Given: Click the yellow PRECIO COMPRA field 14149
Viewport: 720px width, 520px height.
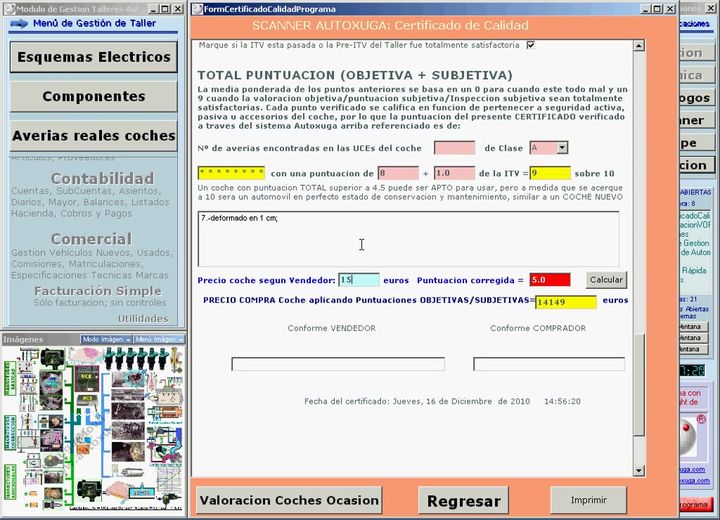Looking at the screenshot, I should (x=566, y=302).
